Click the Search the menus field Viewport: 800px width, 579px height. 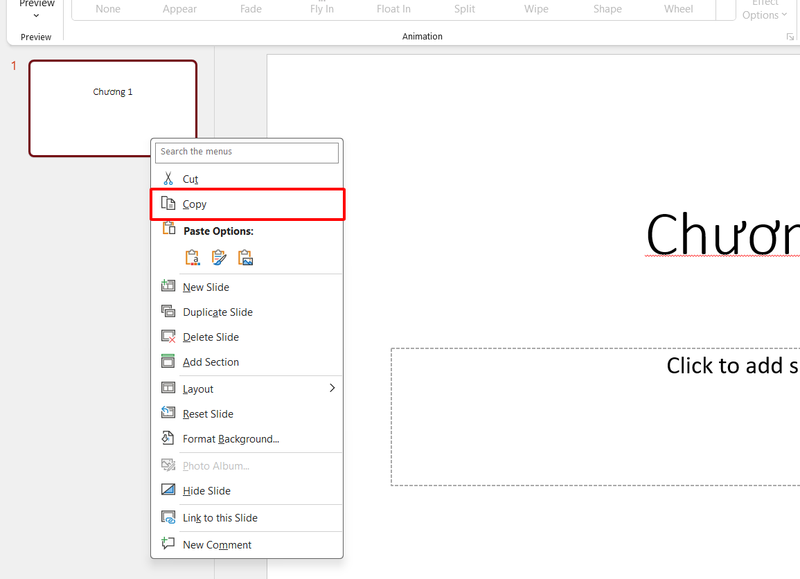(x=247, y=152)
